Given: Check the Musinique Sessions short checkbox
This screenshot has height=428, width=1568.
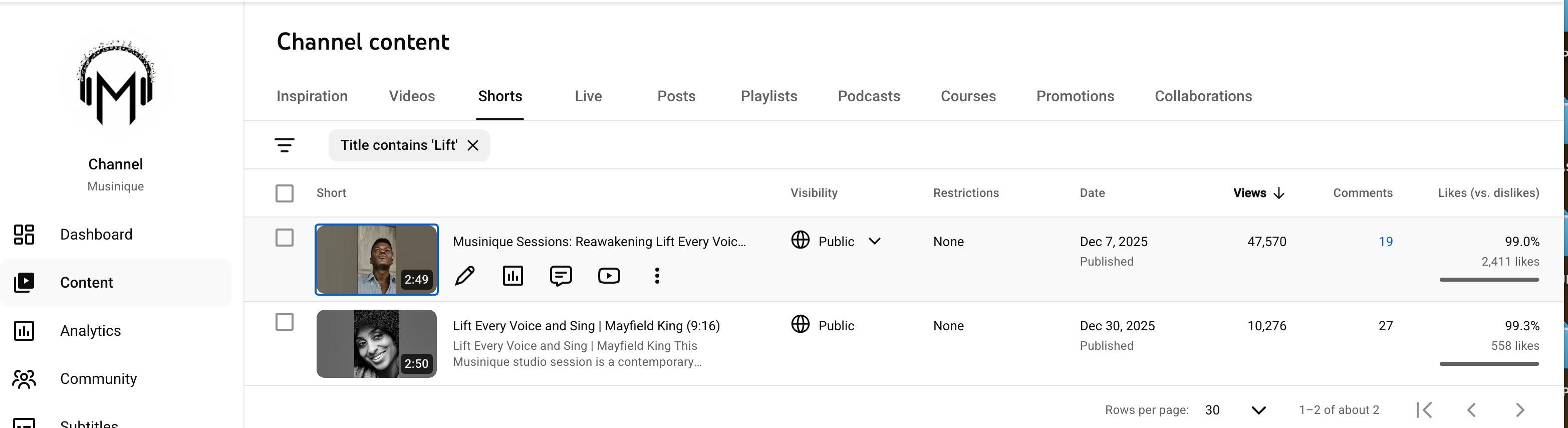Looking at the screenshot, I should tap(284, 238).
